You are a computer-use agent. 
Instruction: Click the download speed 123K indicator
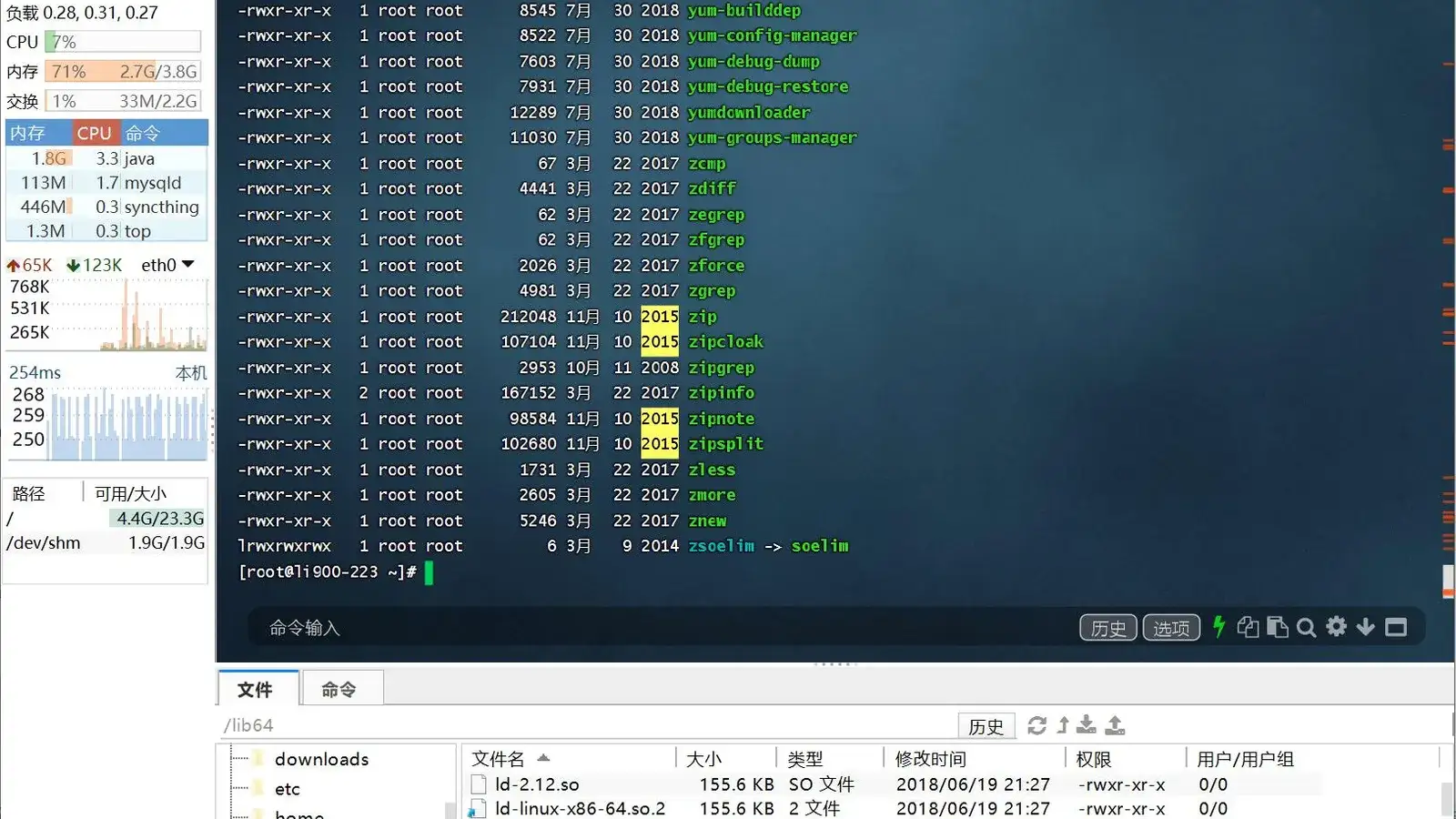pos(95,265)
